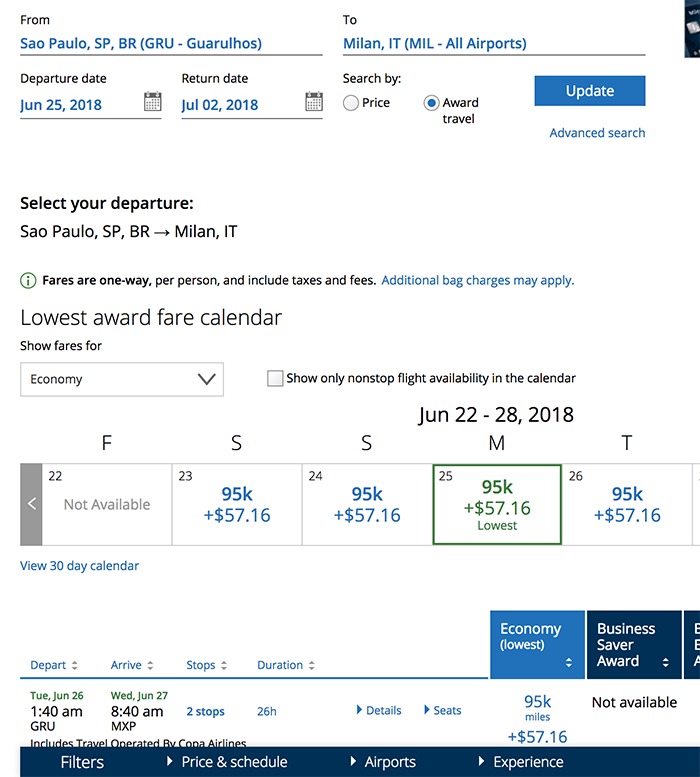700x777 pixels.
Task: Click the Update search button
Action: click(x=589, y=91)
